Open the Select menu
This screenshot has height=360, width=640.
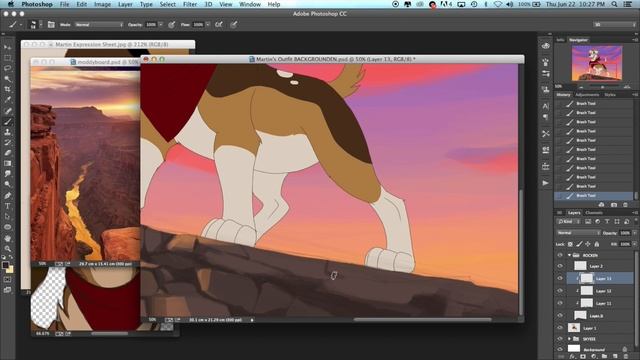coord(167,4)
